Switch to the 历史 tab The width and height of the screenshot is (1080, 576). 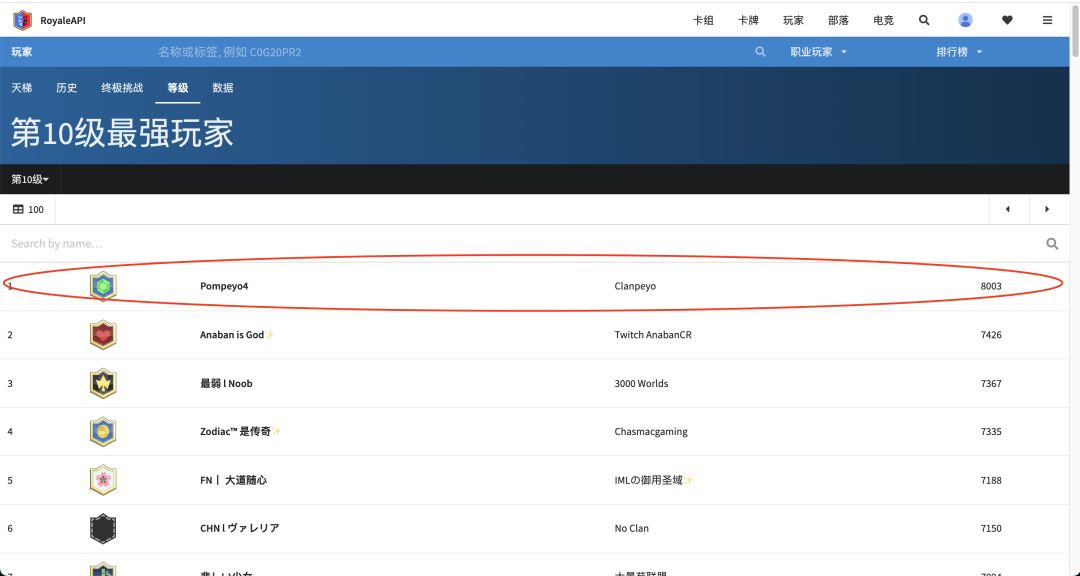(x=67, y=88)
